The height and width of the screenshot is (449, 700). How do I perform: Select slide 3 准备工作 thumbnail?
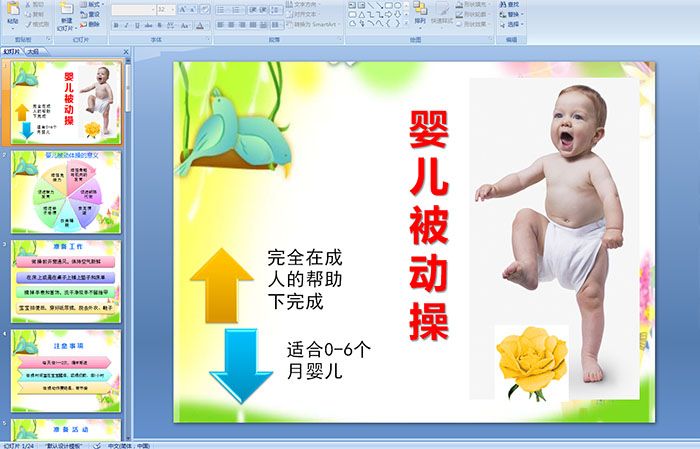(66, 281)
